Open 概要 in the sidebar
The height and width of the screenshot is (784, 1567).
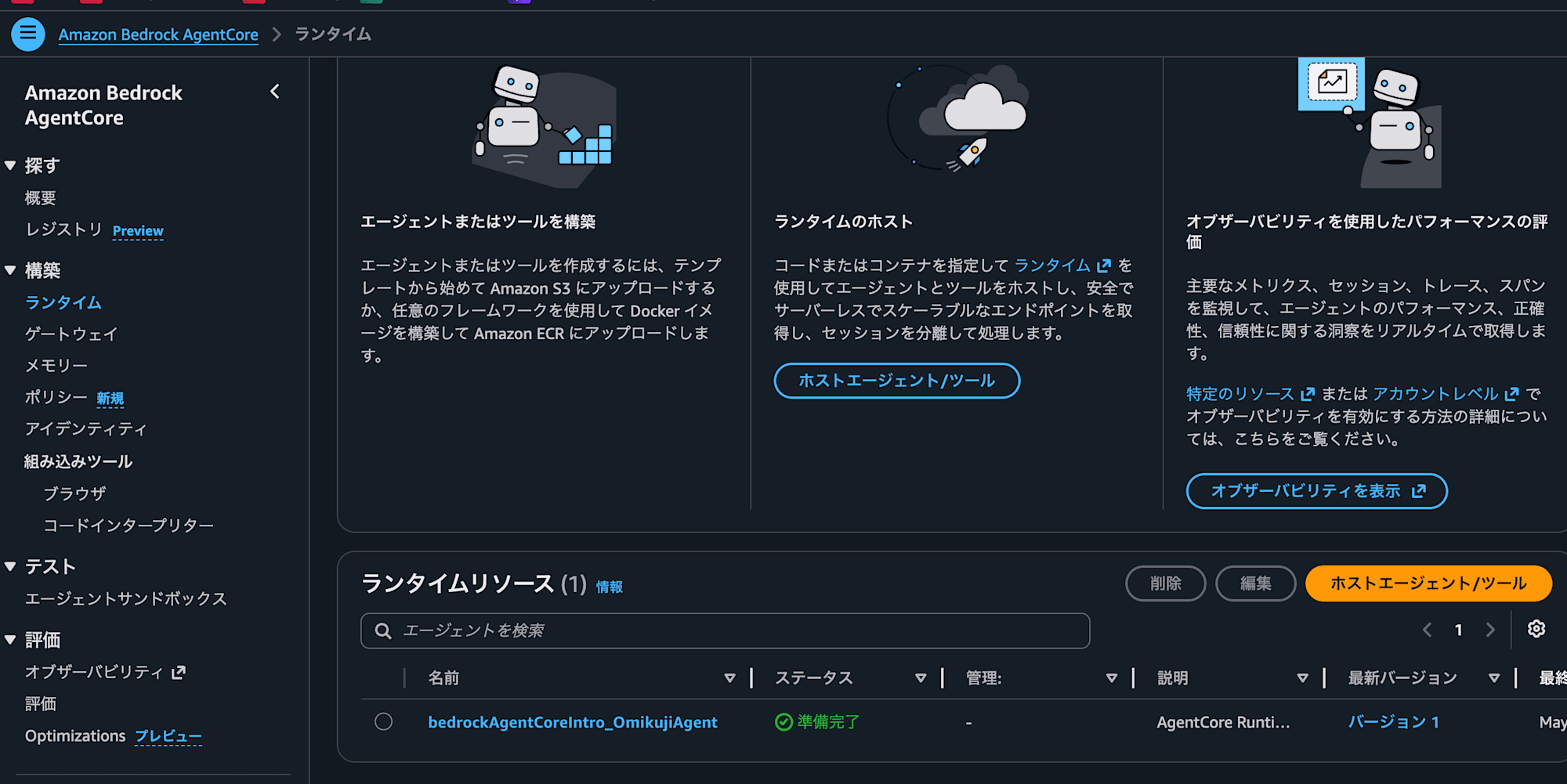pos(41,198)
